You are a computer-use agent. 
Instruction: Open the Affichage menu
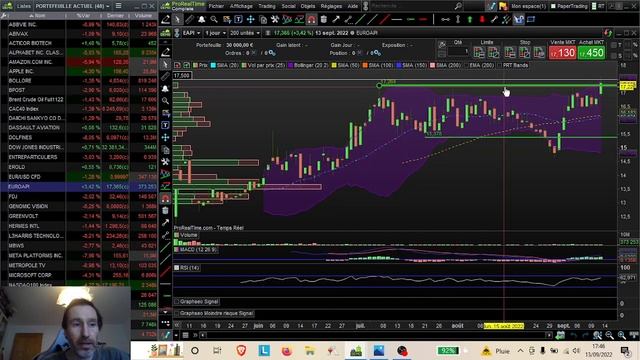tap(241, 6)
